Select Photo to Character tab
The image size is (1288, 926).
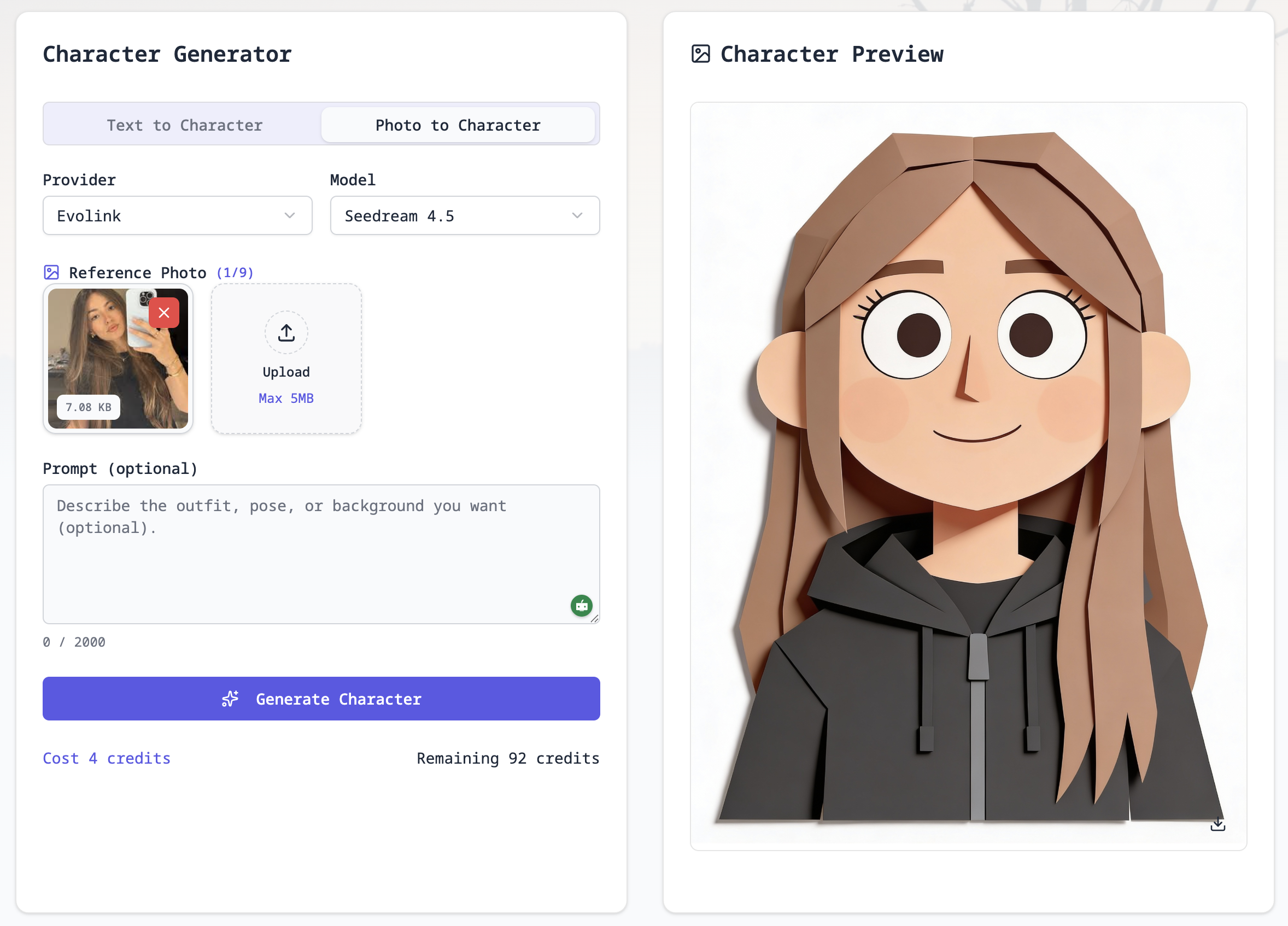(x=458, y=125)
